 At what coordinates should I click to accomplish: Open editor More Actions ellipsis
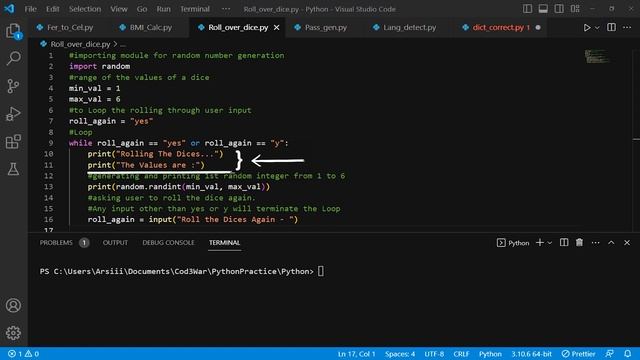tap(627, 27)
